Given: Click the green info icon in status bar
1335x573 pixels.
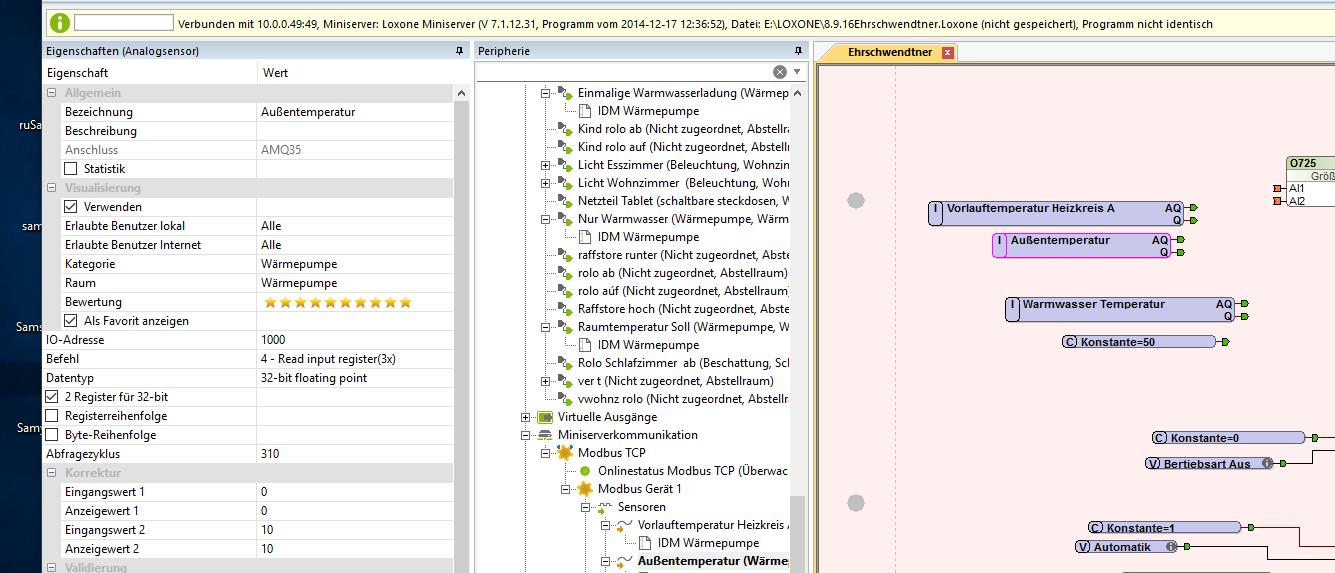Looking at the screenshot, I should [59, 22].
